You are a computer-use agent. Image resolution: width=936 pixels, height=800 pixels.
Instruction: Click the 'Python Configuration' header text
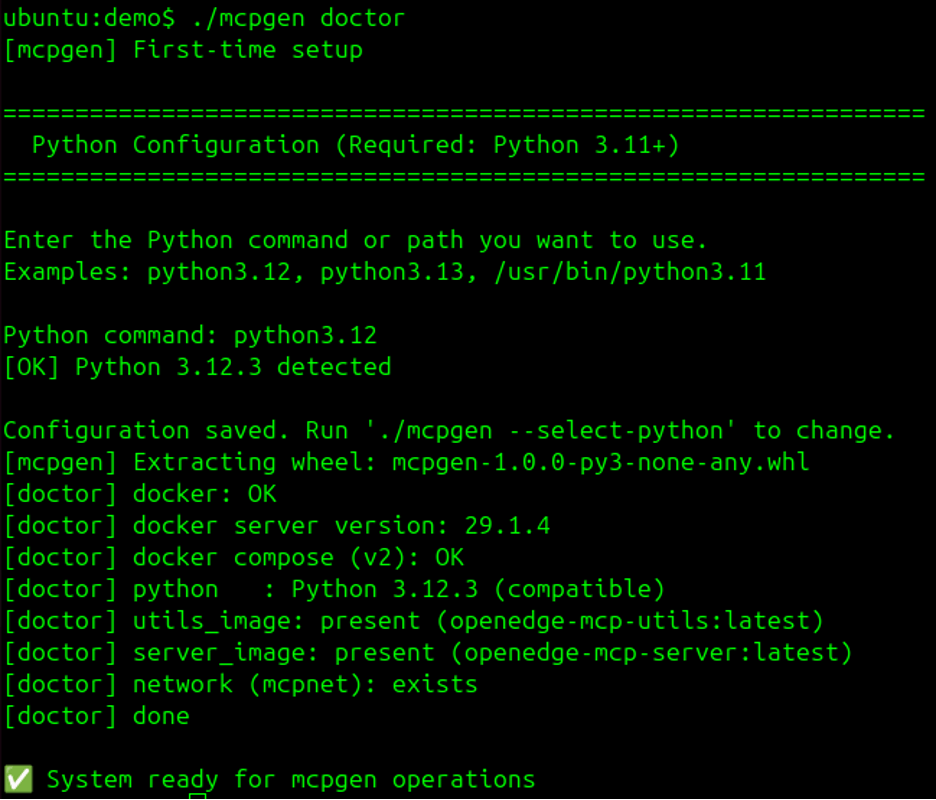[x=175, y=145]
